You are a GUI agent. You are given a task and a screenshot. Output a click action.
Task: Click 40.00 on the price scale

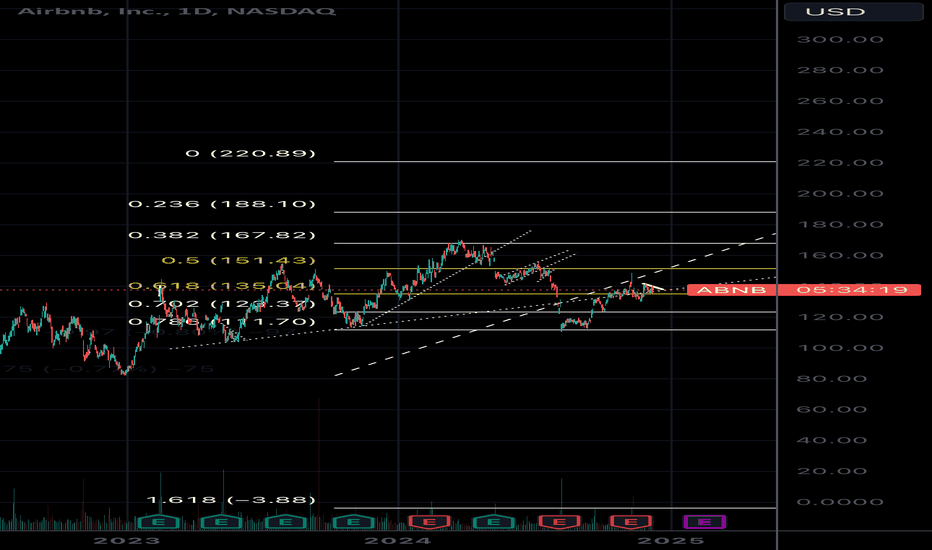coord(832,441)
